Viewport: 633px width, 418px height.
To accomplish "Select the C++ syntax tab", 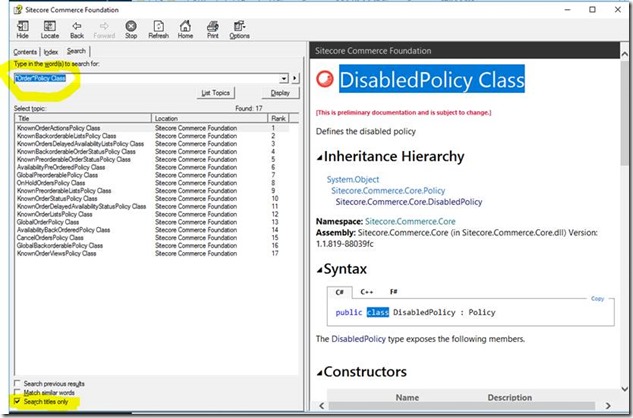I will coord(366,292).
